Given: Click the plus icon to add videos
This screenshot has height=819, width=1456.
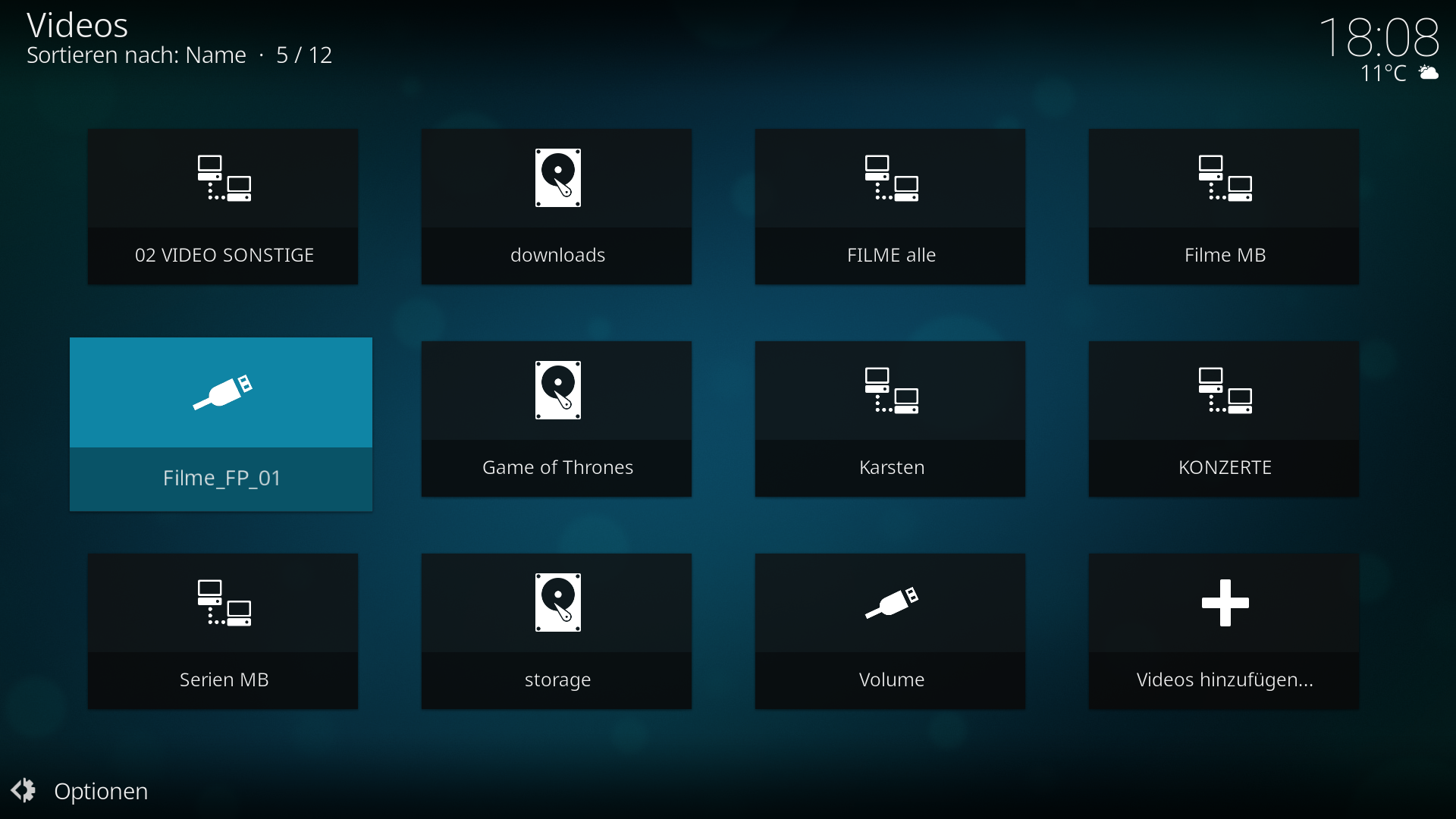Looking at the screenshot, I should [x=1225, y=603].
